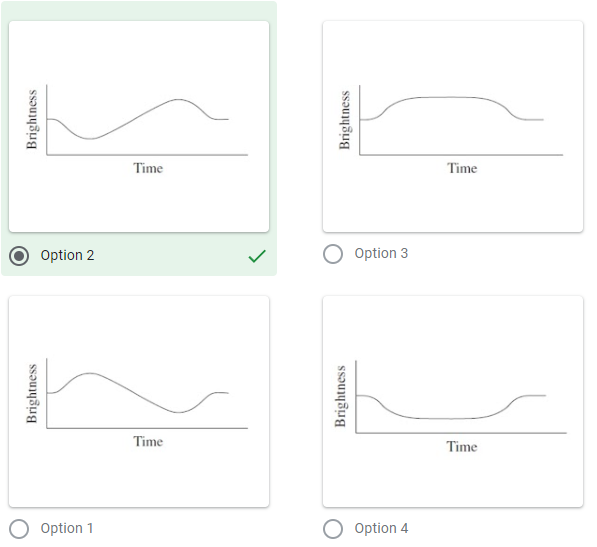
Task: Click the Brightness axis label in Option 4 graph
Action: tap(340, 396)
